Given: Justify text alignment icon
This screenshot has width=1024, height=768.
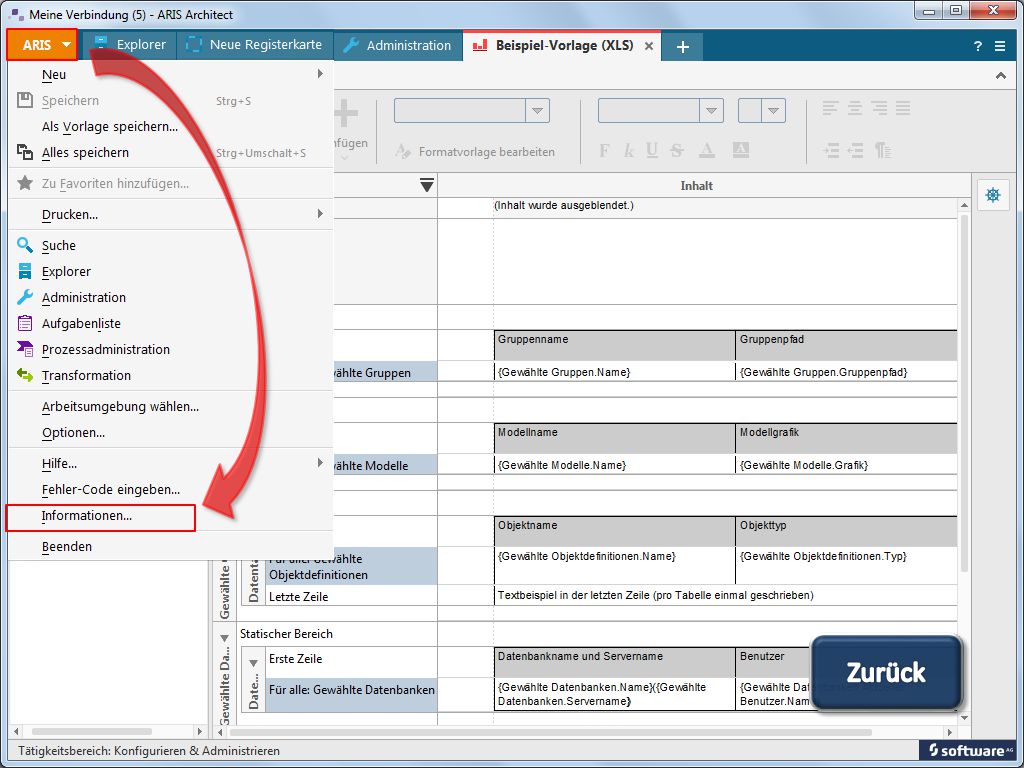Looking at the screenshot, I should pos(903,108).
